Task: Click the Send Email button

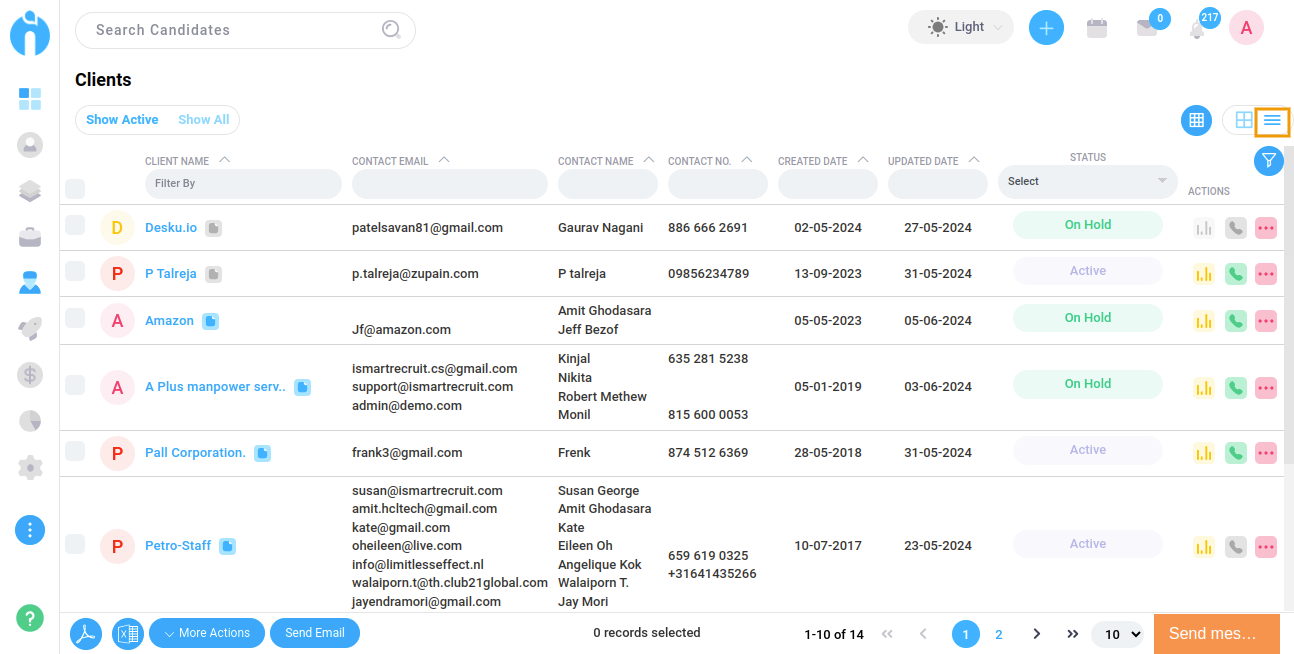Action: (x=315, y=633)
